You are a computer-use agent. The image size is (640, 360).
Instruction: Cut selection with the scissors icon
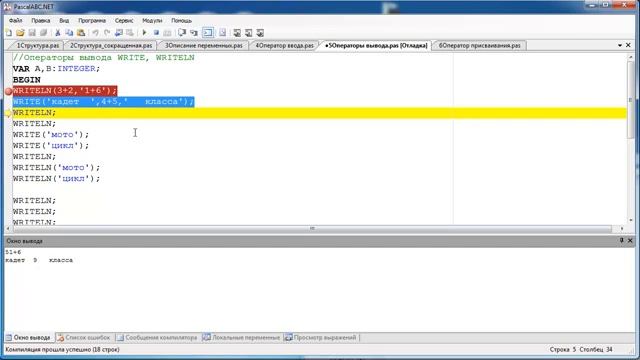coord(58,33)
